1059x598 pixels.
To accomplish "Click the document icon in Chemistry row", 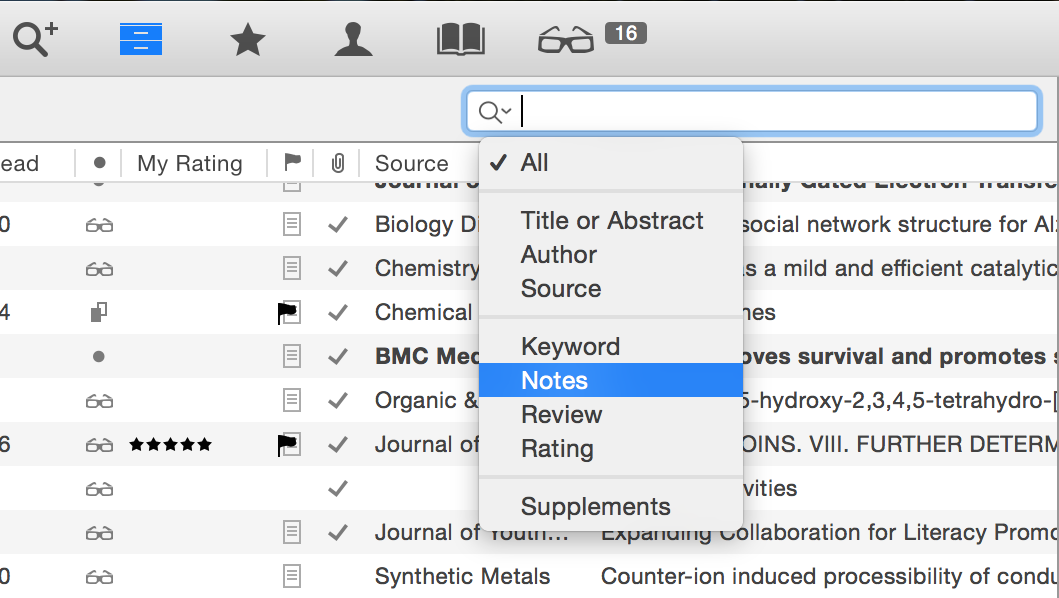I will coord(292,268).
